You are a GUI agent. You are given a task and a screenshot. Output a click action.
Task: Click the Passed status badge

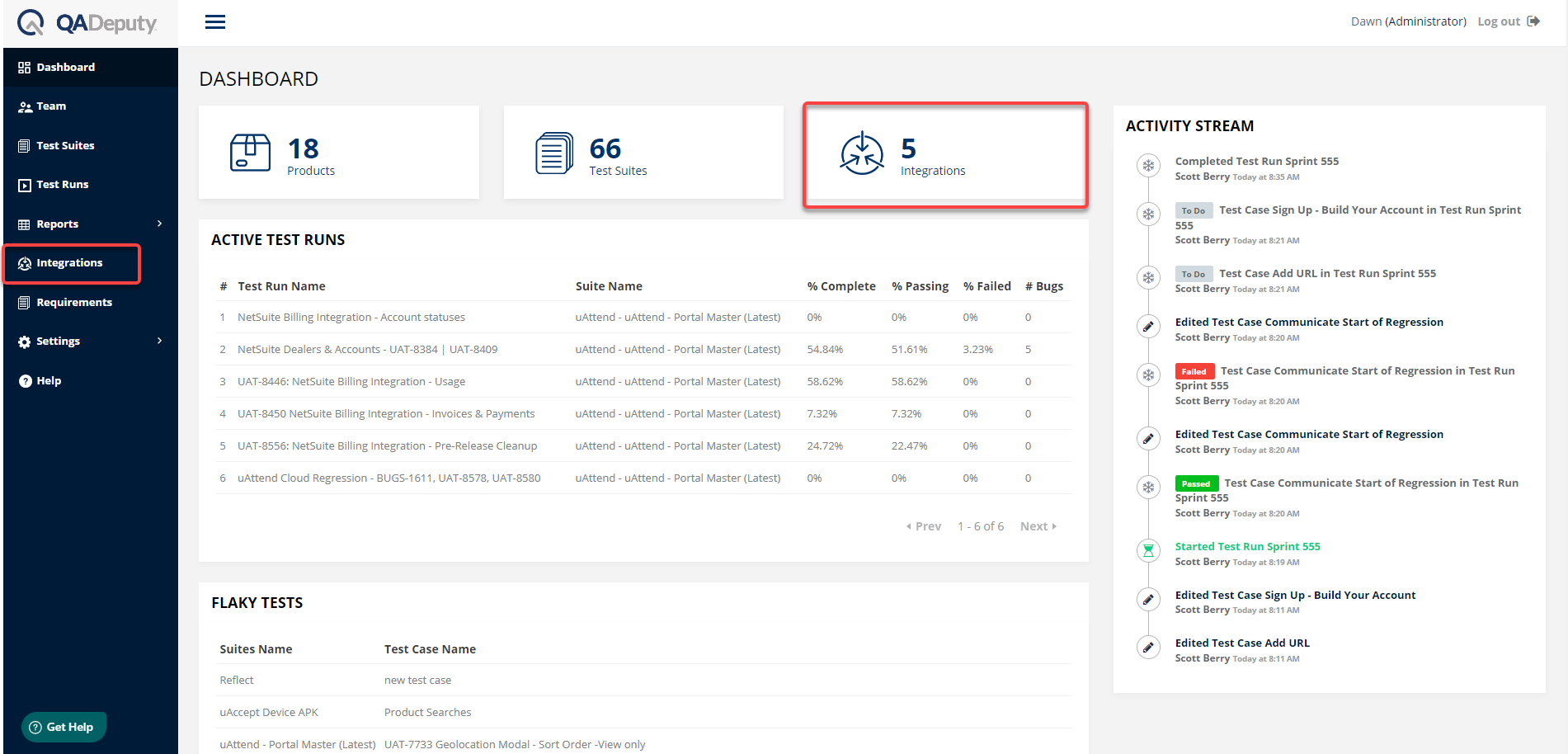[1196, 484]
